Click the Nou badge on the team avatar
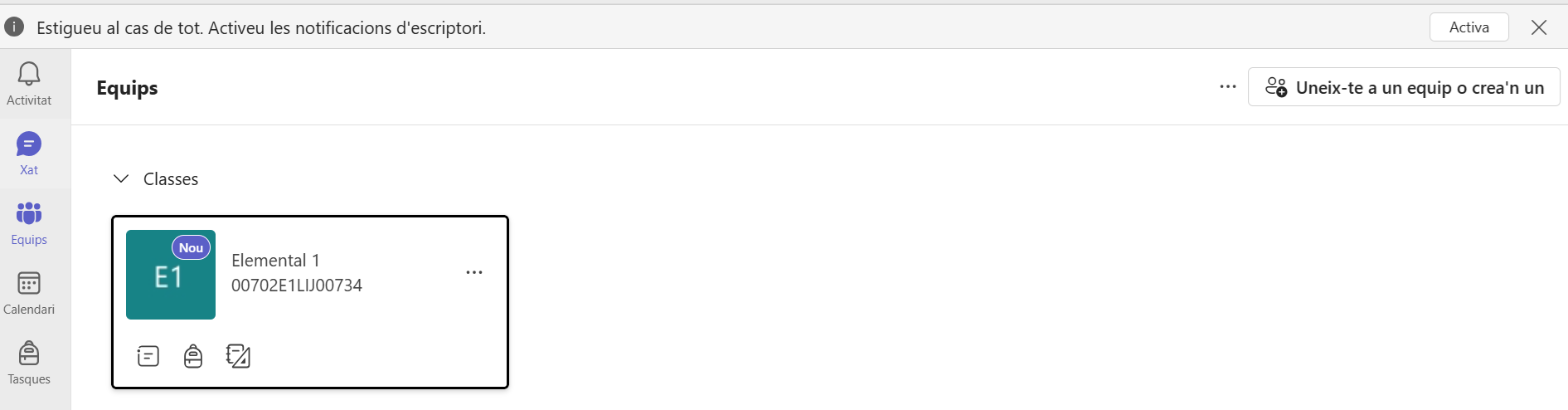 [x=191, y=247]
